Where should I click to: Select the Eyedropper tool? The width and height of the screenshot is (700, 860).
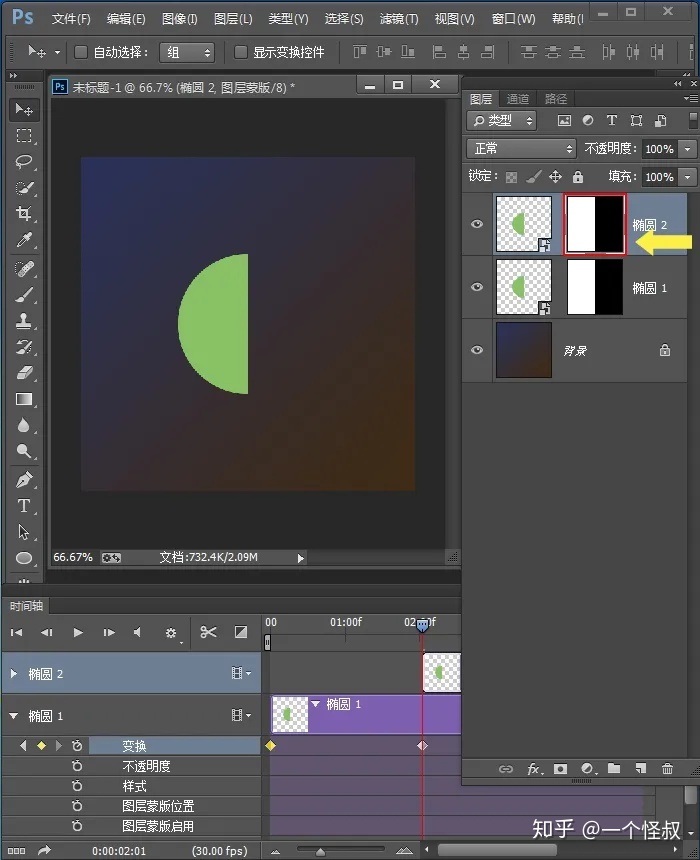coord(24,240)
